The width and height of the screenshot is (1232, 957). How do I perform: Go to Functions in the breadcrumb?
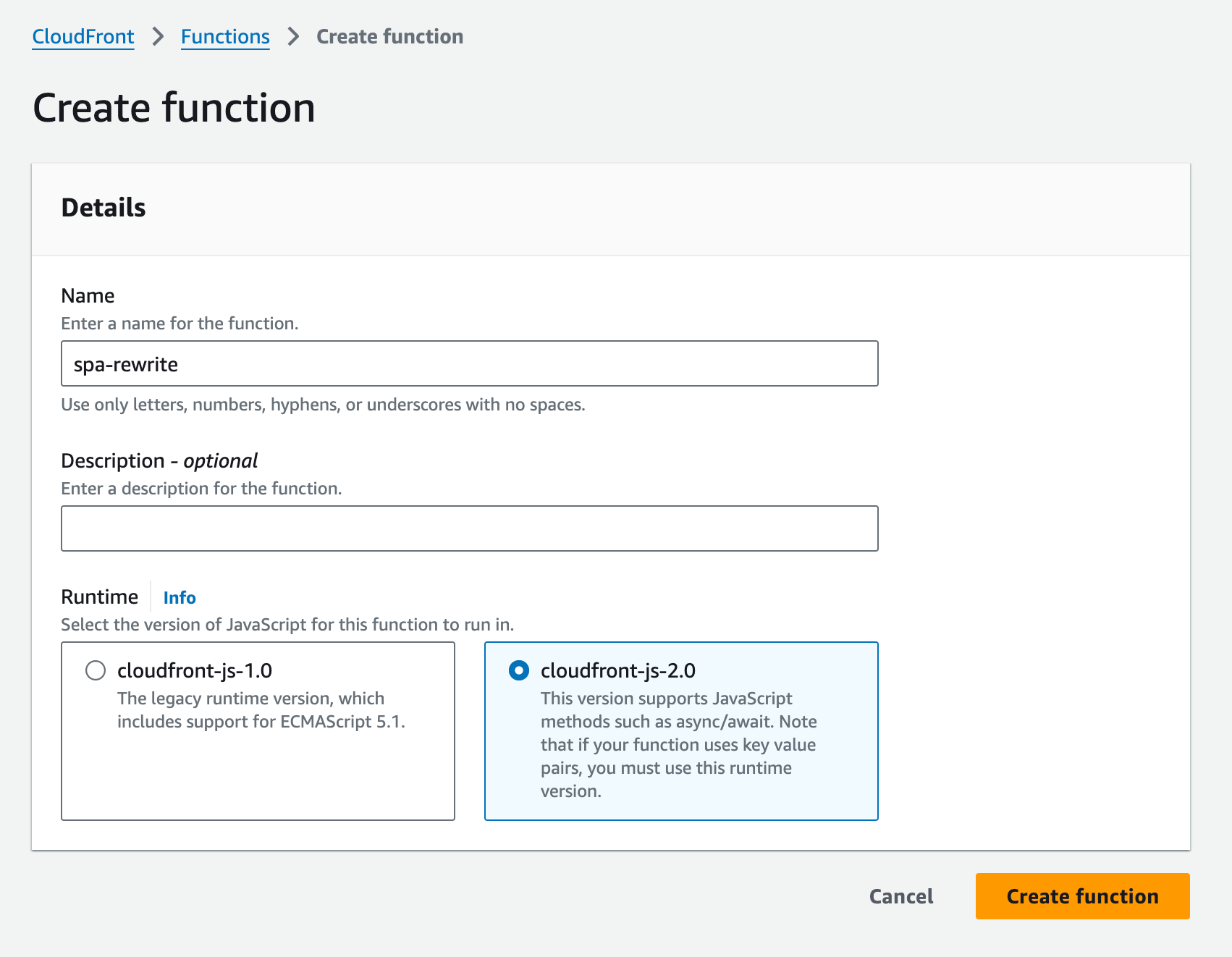224,37
